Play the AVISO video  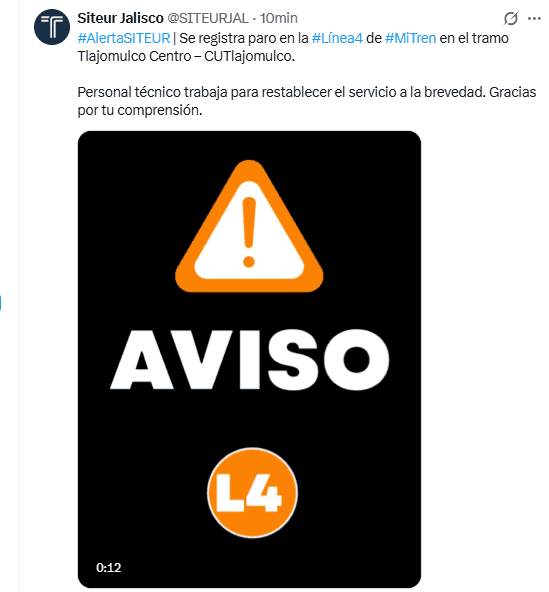click(249, 359)
